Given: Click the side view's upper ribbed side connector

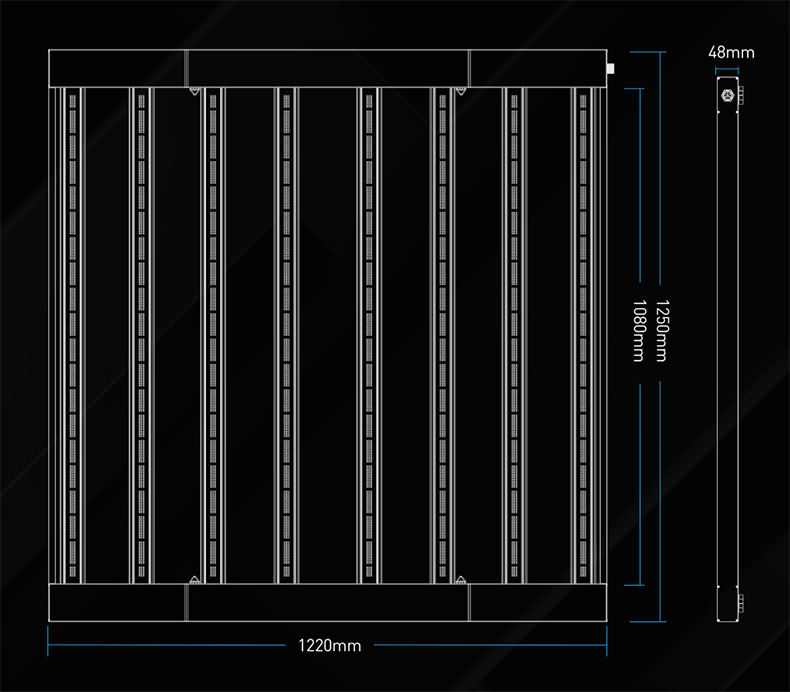Looking at the screenshot, I should (x=741, y=96).
